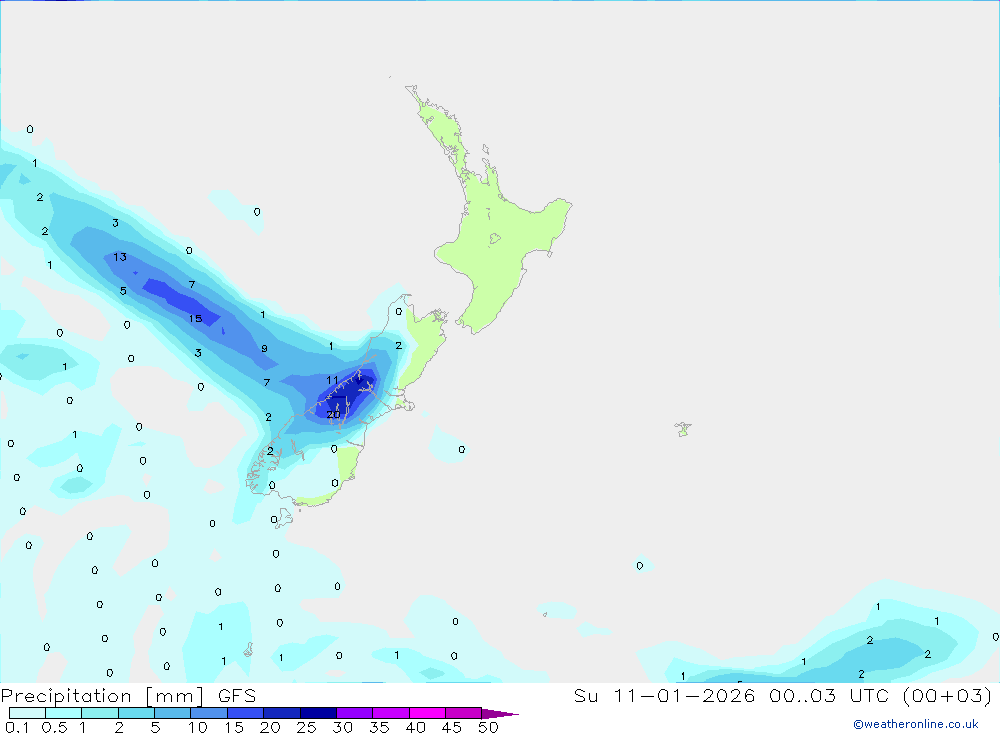Image resolution: width=1000 pixels, height=733 pixels.
Task: Click the legend label "50"
Action: click(488, 727)
